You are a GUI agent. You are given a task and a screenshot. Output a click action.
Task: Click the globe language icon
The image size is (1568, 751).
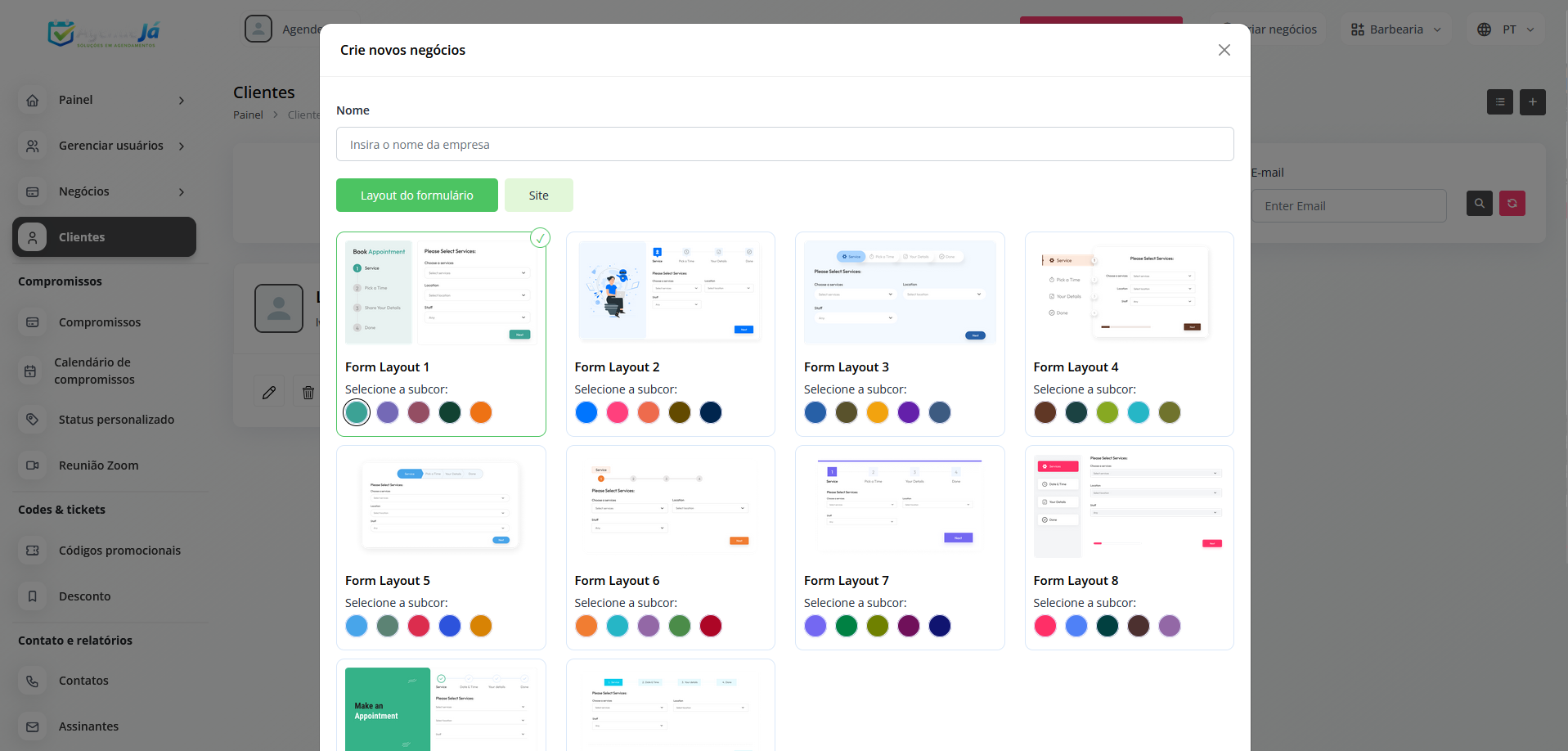tap(1485, 29)
